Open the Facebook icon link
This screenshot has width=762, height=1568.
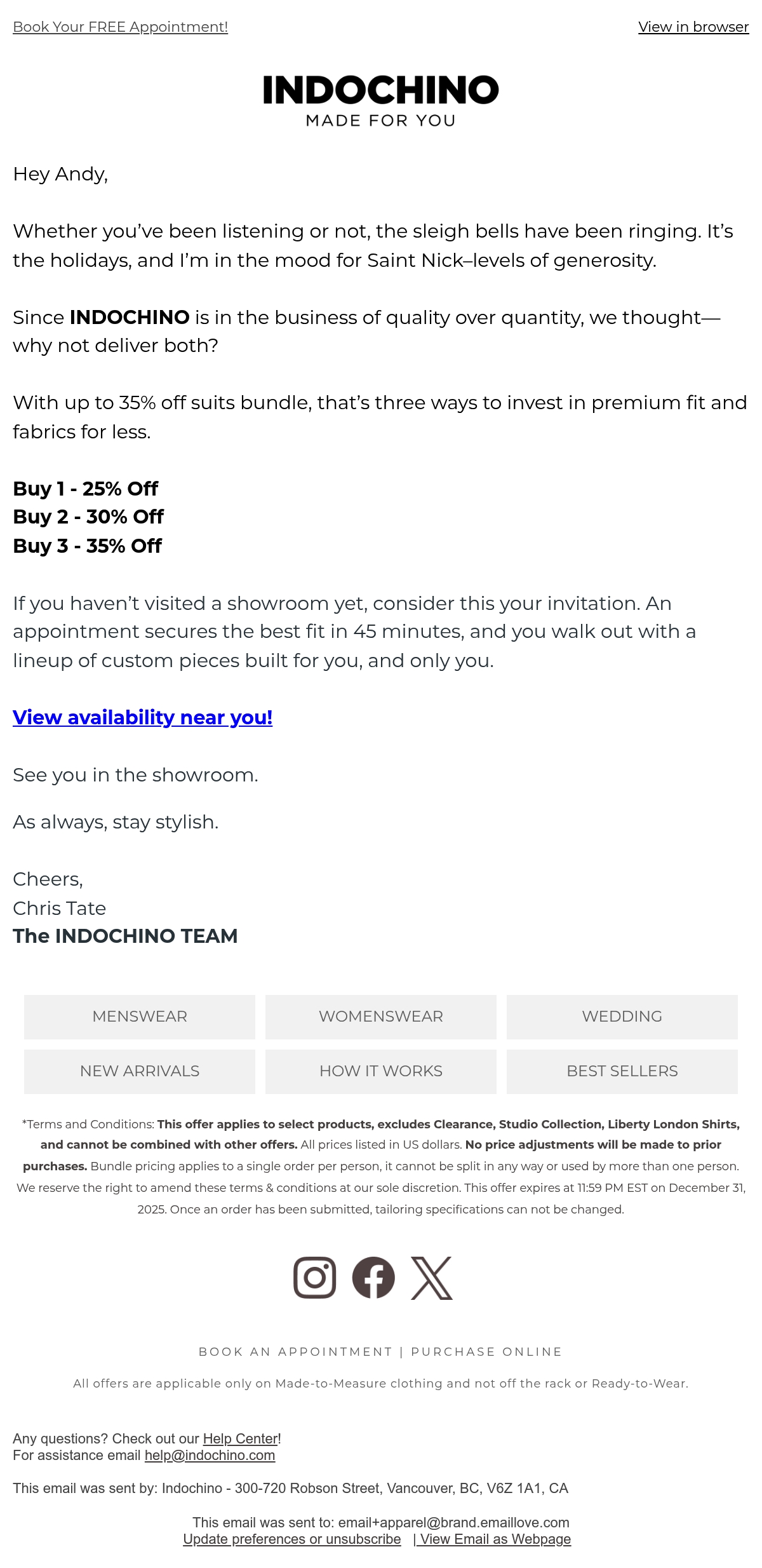[373, 1278]
